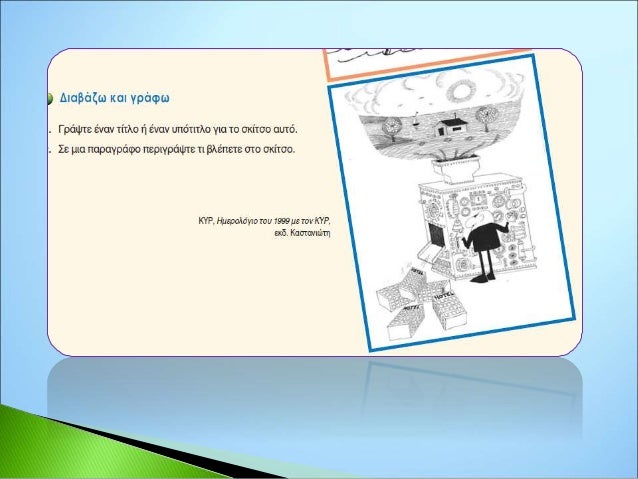The height and width of the screenshot is (479, 638).
Task: Click the green bullet beside the heading
Action: click(x=50, y=98)
